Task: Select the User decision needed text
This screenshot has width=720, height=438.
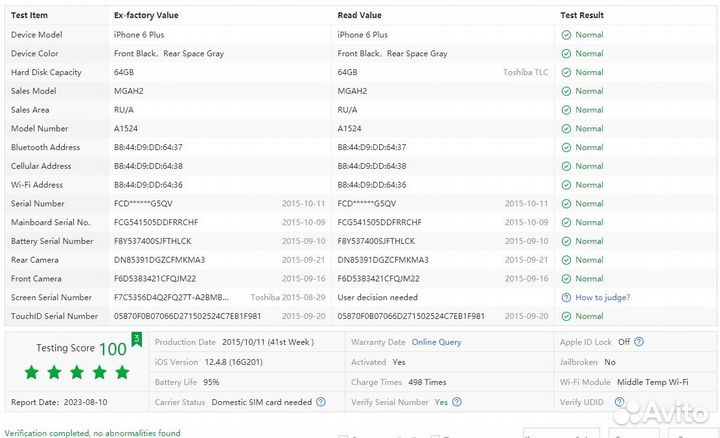Action: click(377, 298)
